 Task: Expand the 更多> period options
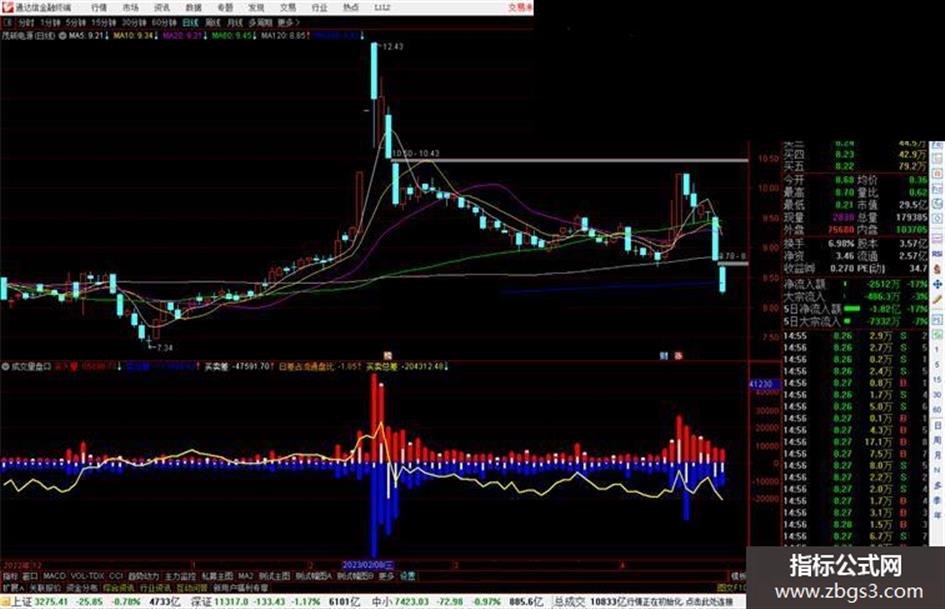tap(289, 22)
